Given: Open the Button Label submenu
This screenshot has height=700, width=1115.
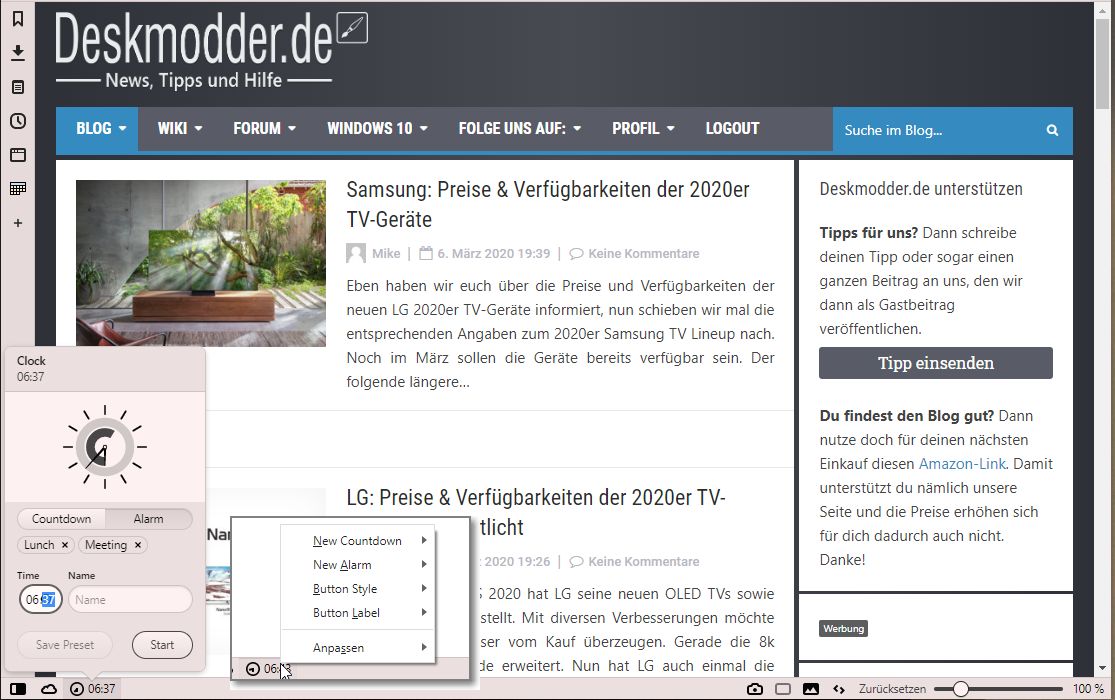Looking at the screenshot, I should click(x=358, y=612).
